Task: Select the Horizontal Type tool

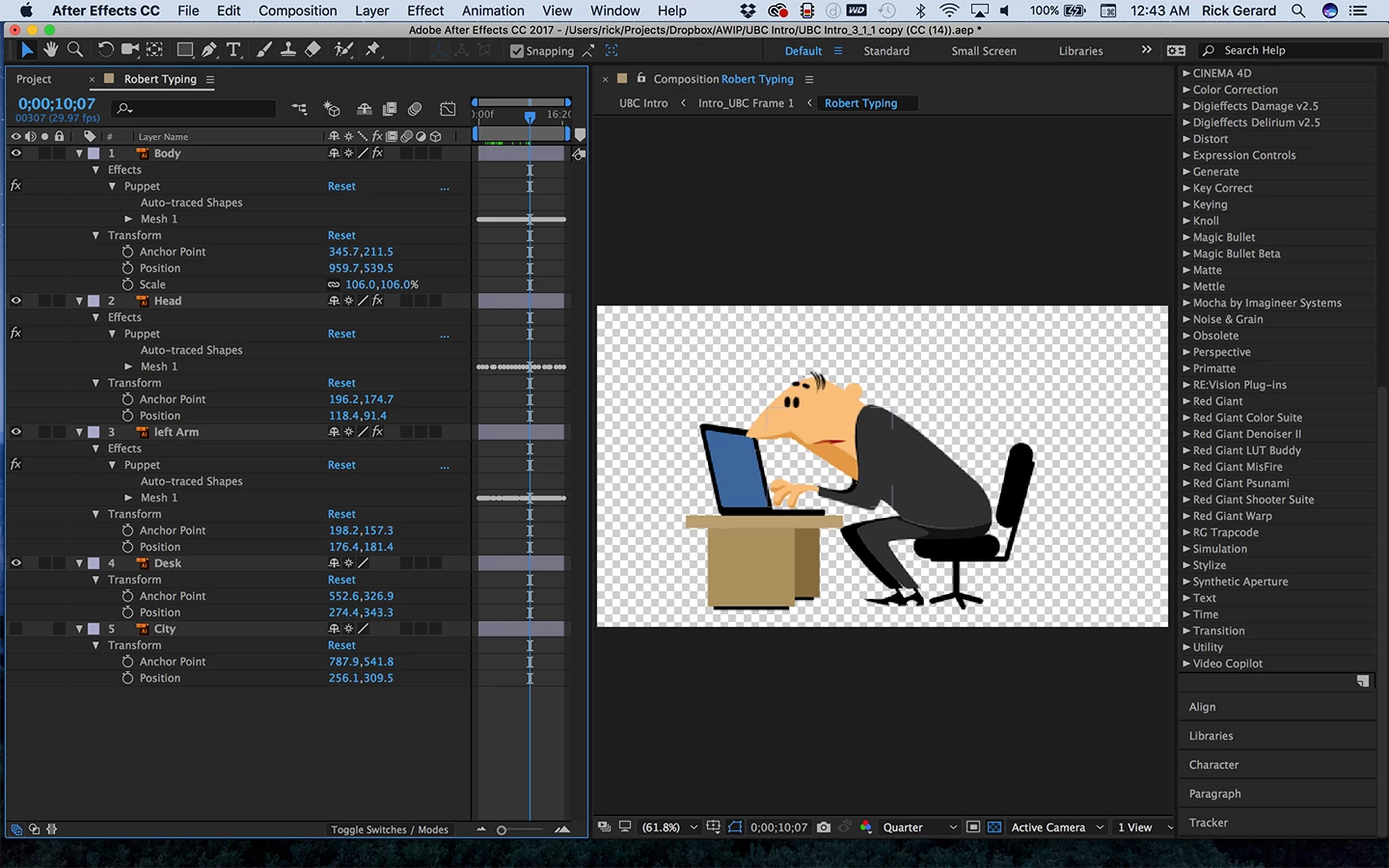Action: [233, 50]
